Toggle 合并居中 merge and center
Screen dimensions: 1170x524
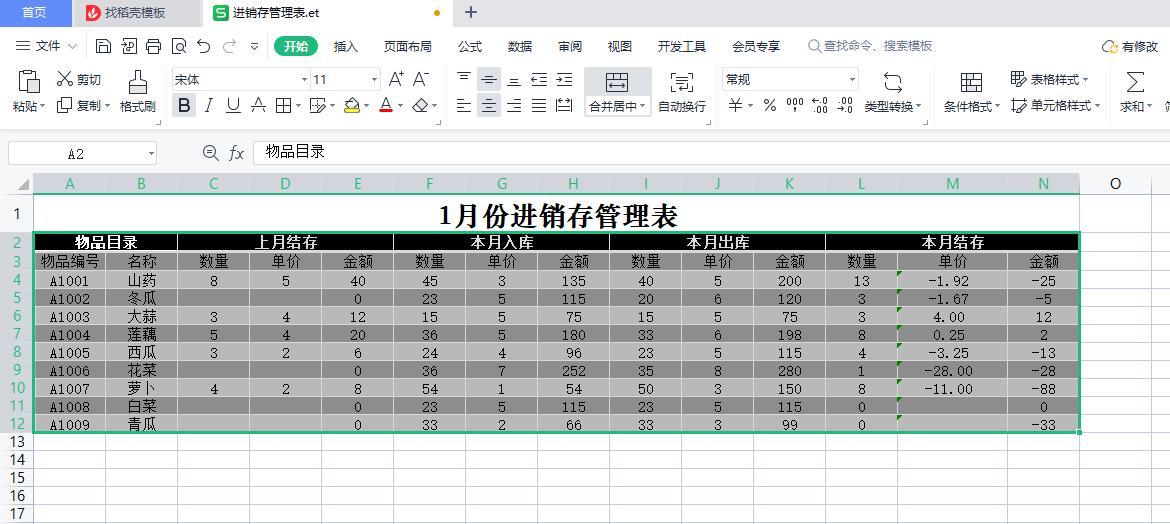click(x=617, y=92)
